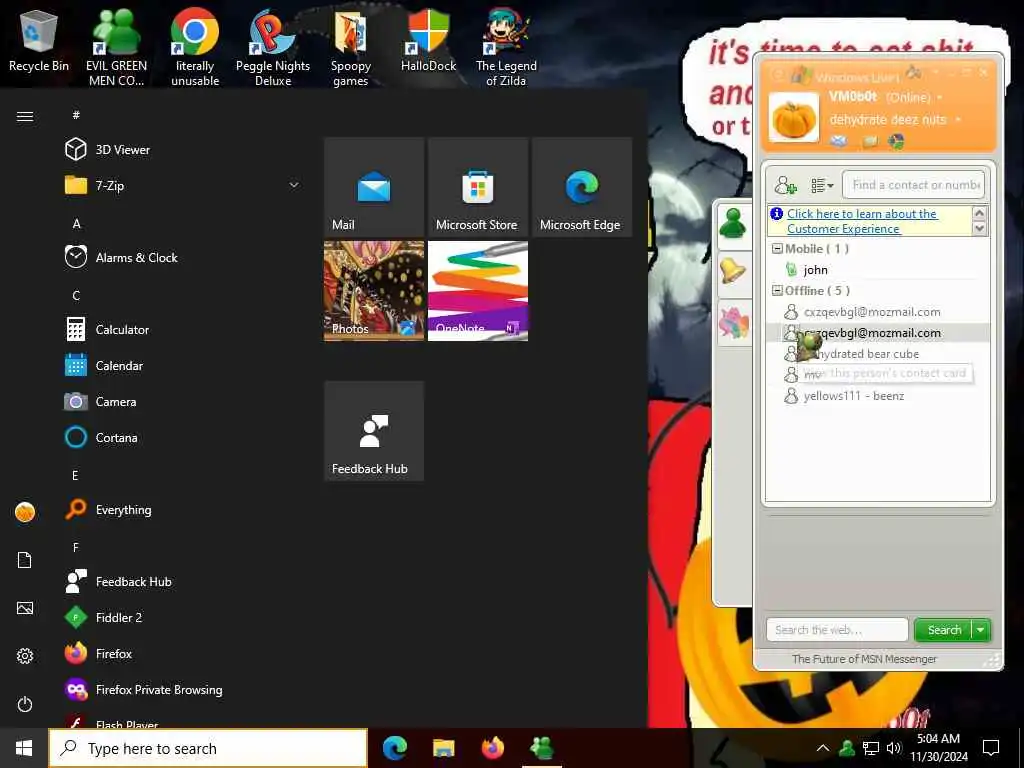Open Microsoft Edge from the taskbar
Viewport: 1024px width, 768px height.
coord(394,748)
